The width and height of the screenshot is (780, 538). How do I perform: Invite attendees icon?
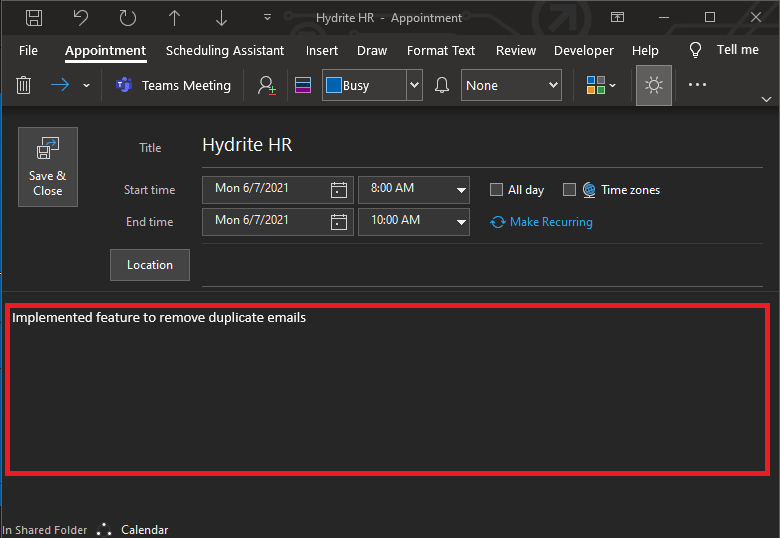coord(267,85)
